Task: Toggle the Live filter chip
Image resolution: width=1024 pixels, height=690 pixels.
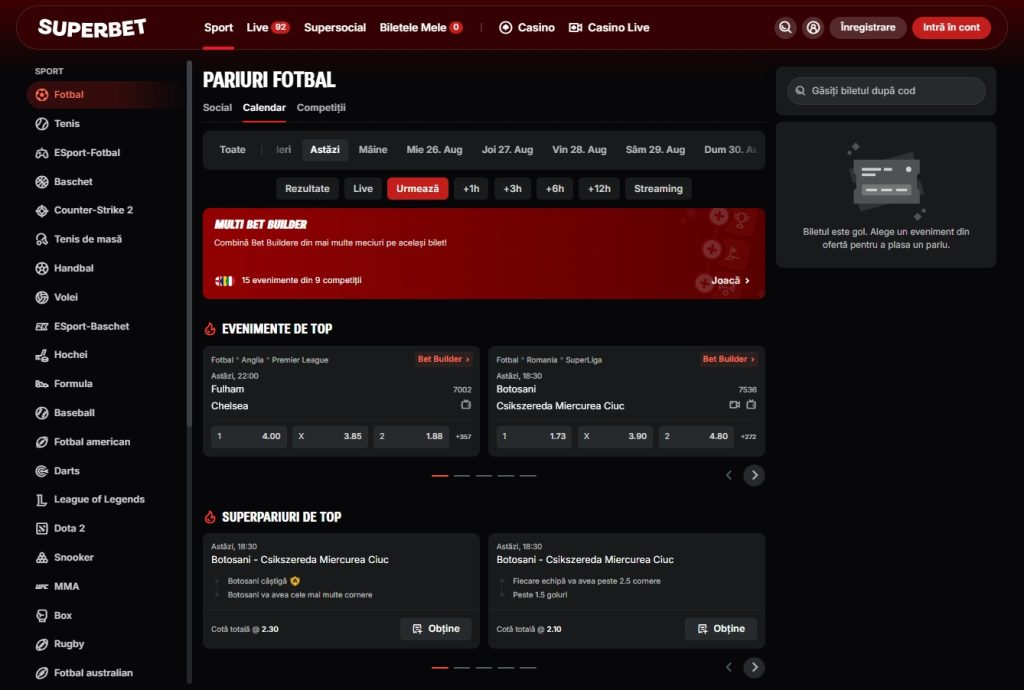Action: point(363,189)
